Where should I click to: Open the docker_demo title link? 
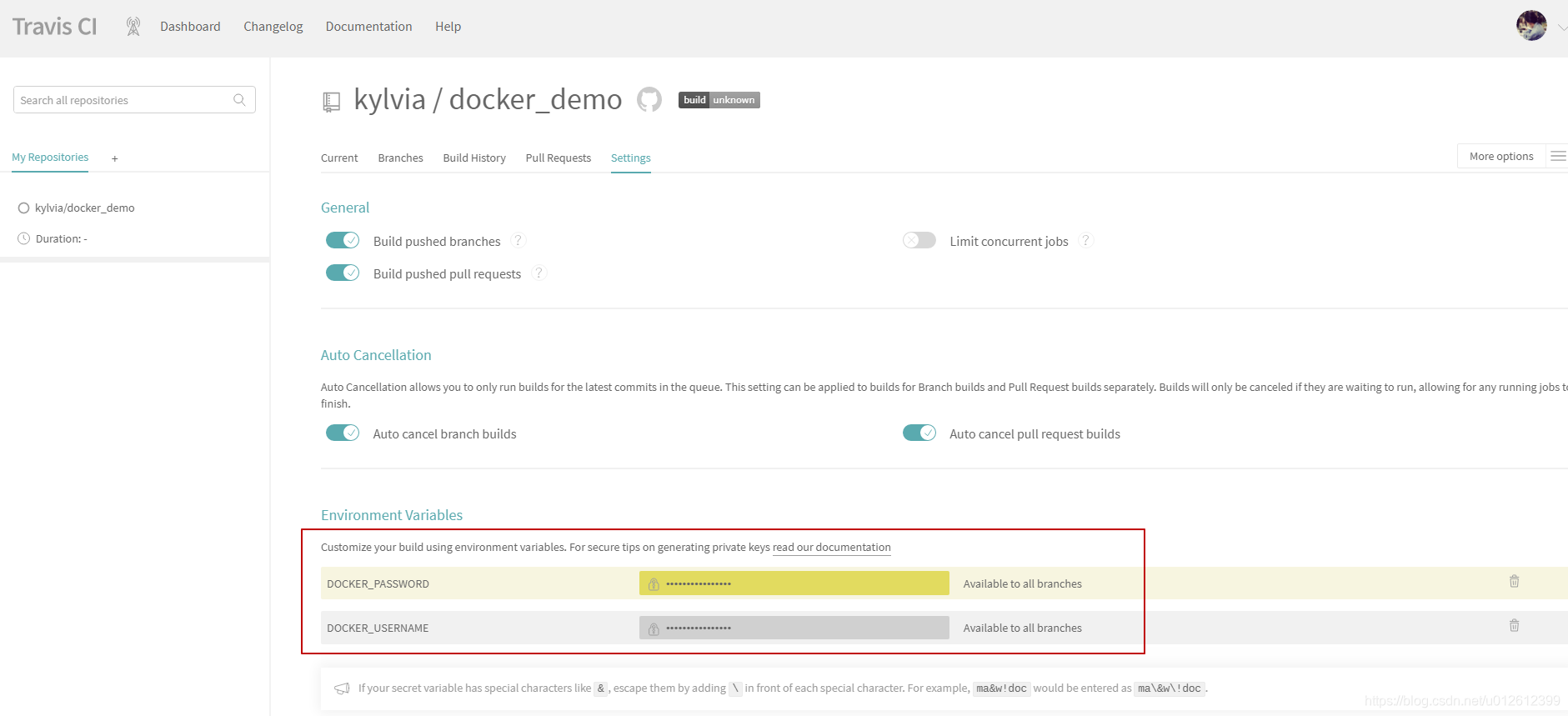[535, 99]
